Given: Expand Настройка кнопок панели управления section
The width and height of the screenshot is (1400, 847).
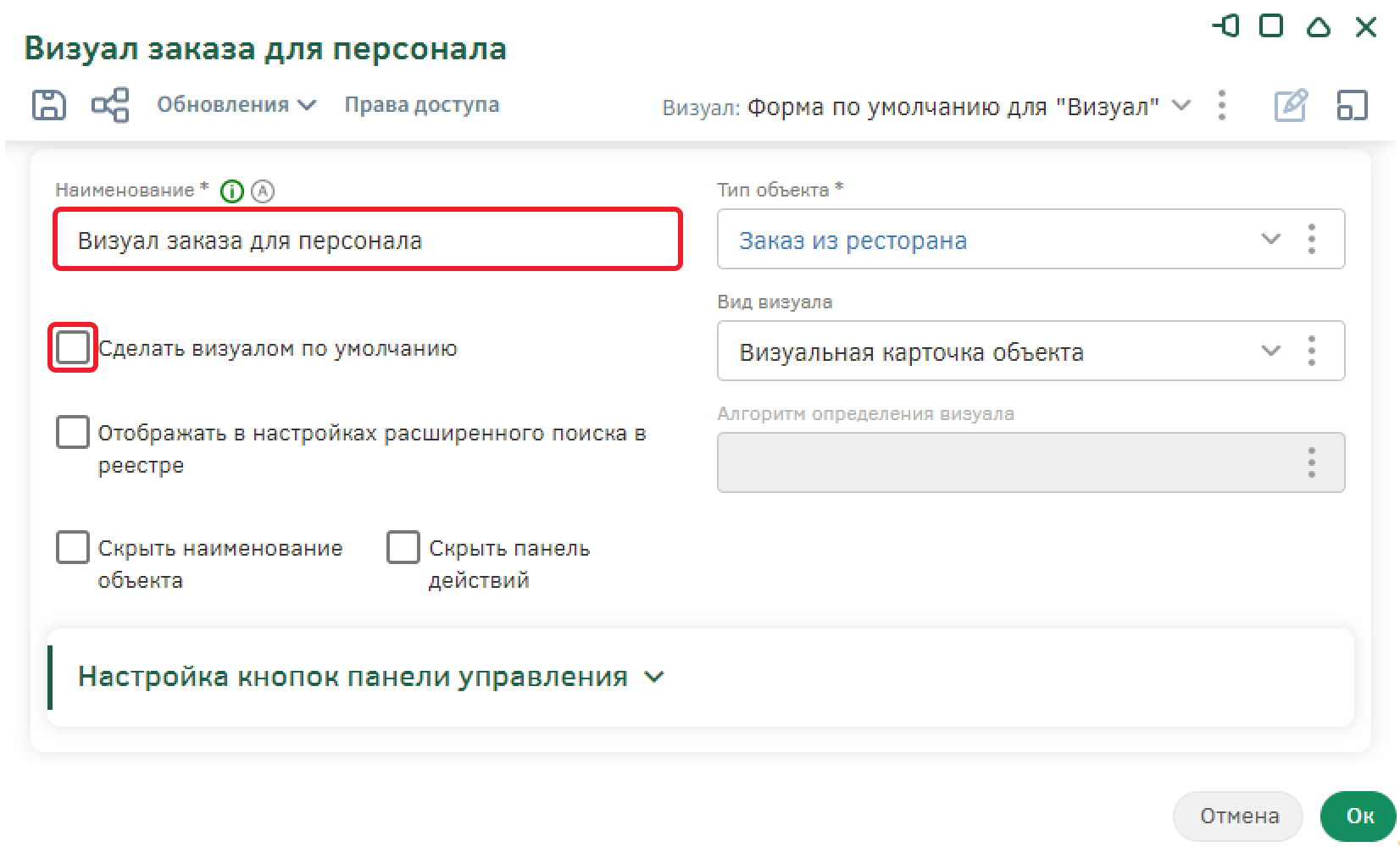Looking at the screenshot, I should [x=653, y=678].
